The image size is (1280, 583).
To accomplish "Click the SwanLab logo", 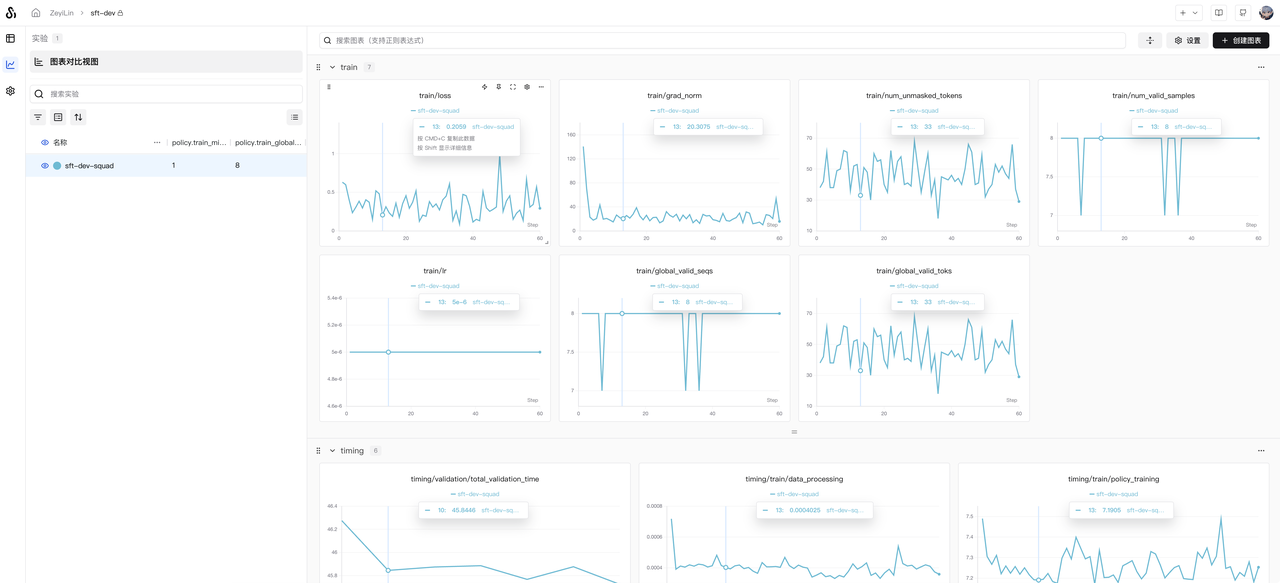I will pyautogui.click(x=11, y=12).
